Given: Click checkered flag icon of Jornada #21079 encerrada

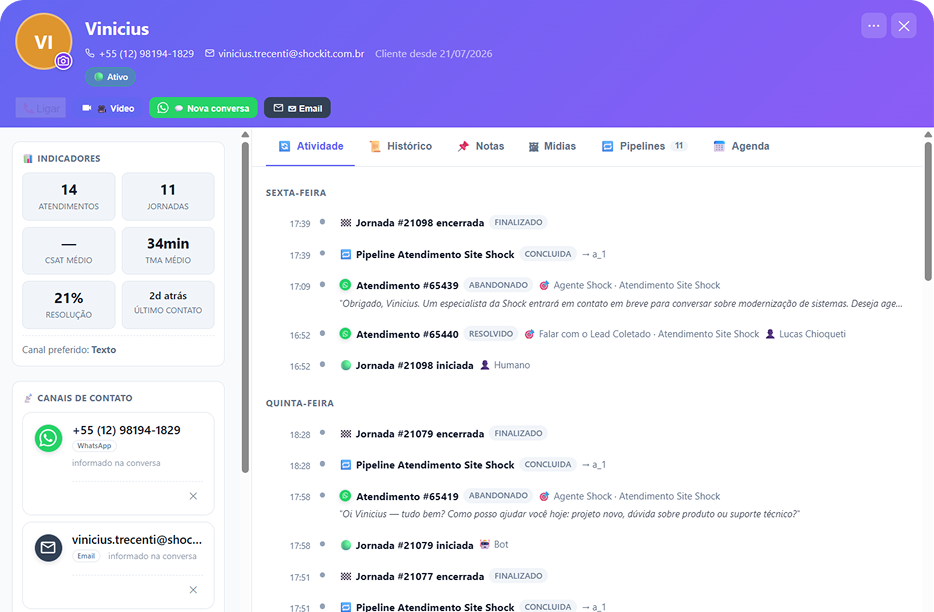Looking at the screenshot, I should [345, 434].
